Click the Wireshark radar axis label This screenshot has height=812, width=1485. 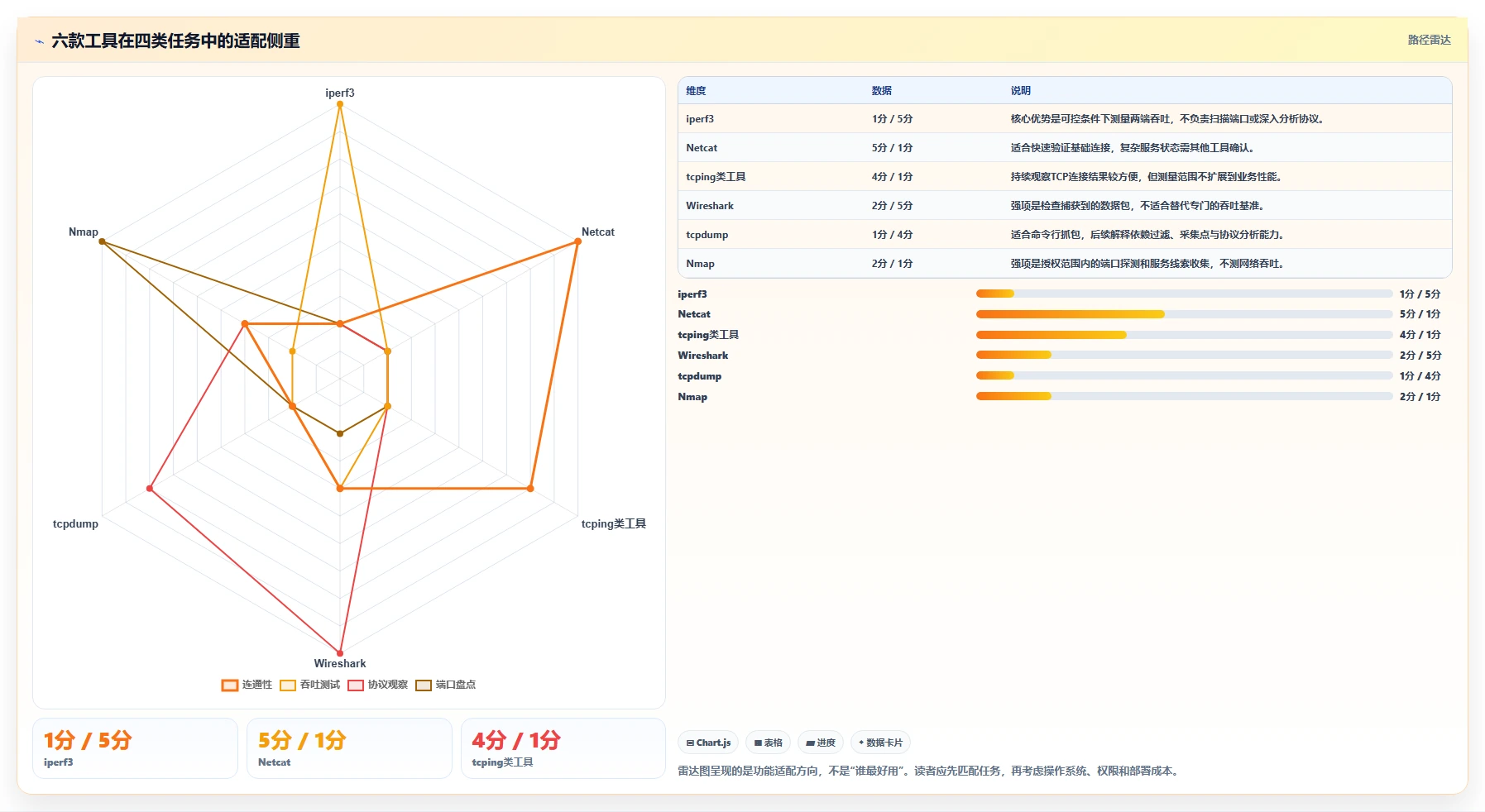[340, 663]
